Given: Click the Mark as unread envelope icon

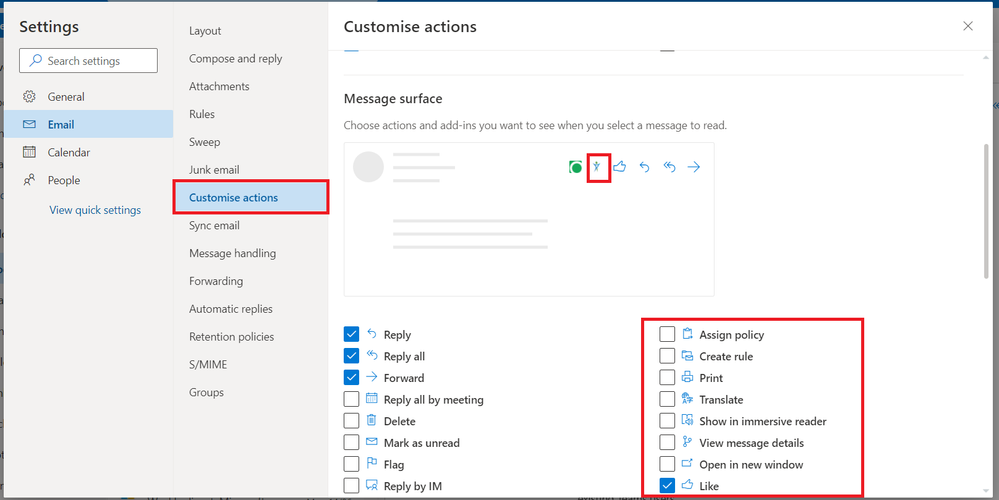Looking at the screenshot, I should (x=372, y=443).
